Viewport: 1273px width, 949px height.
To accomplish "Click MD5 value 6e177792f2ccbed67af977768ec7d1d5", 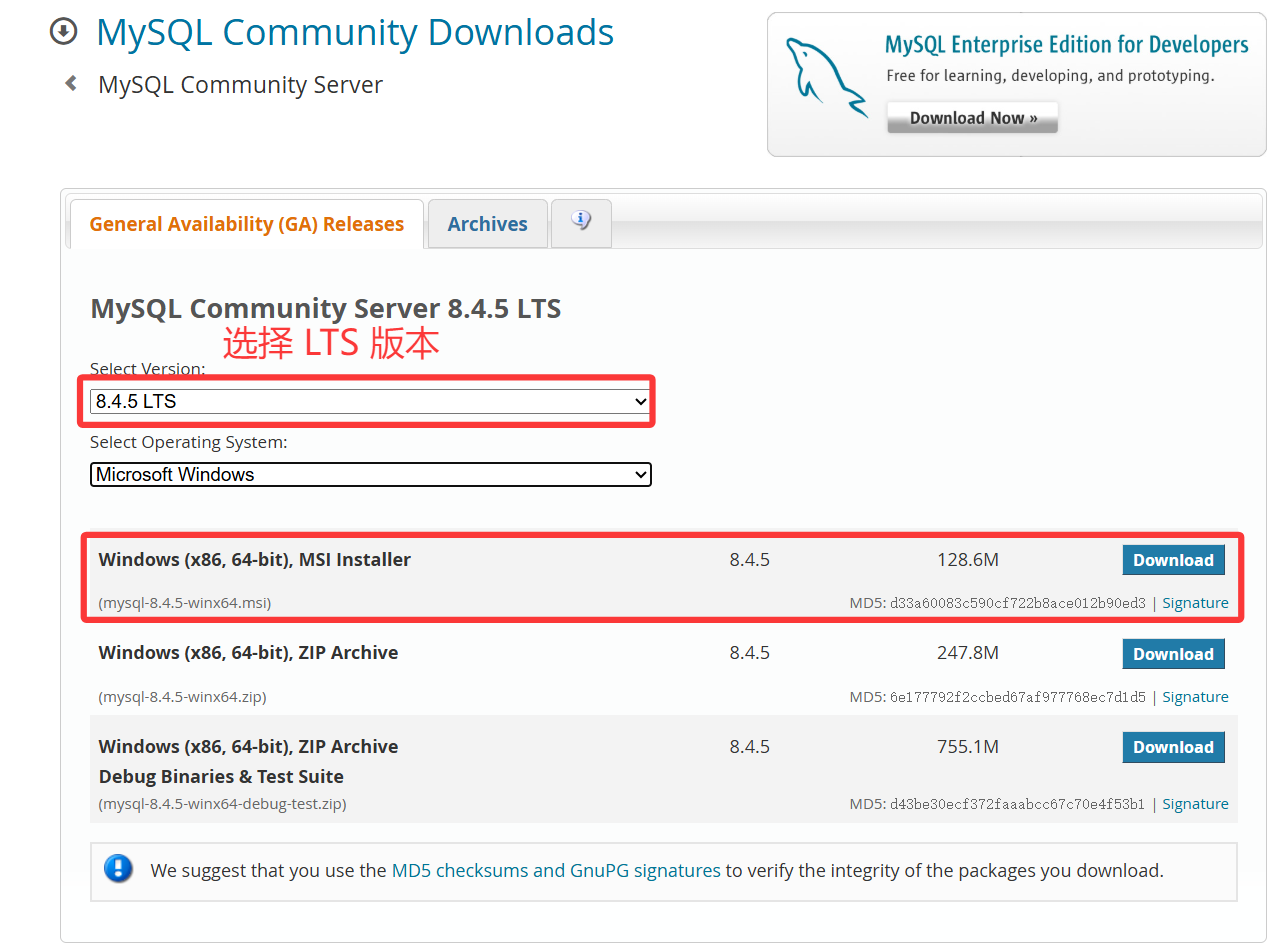I will [1018, 697].
